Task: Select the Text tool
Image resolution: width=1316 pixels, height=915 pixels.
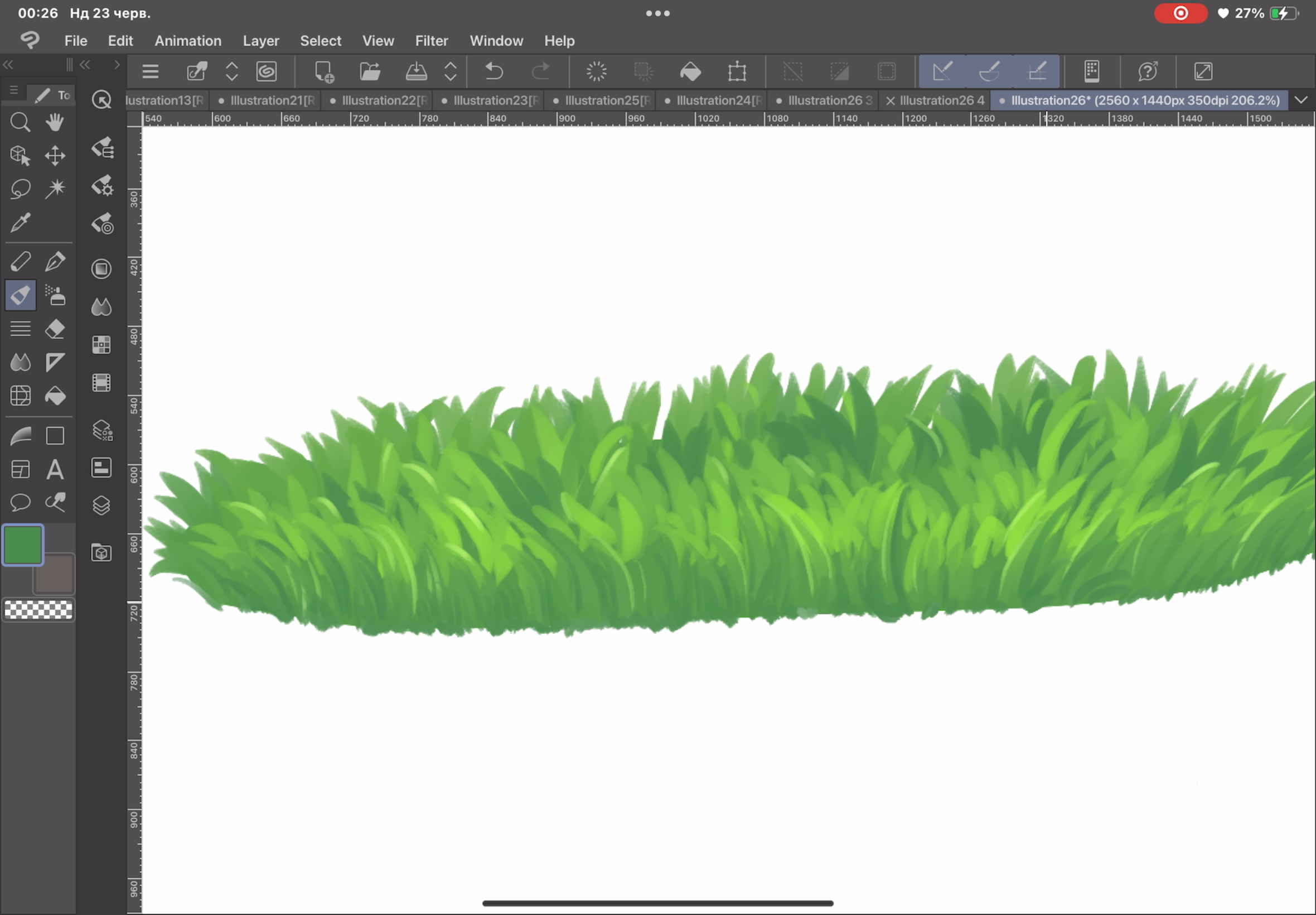Action: [55, 470]
